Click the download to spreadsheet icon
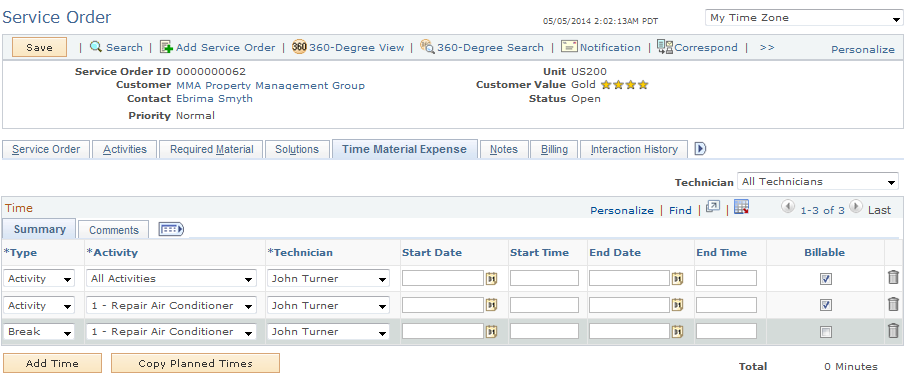The width and height of the screenshot is (915, 380). [742, 207]
